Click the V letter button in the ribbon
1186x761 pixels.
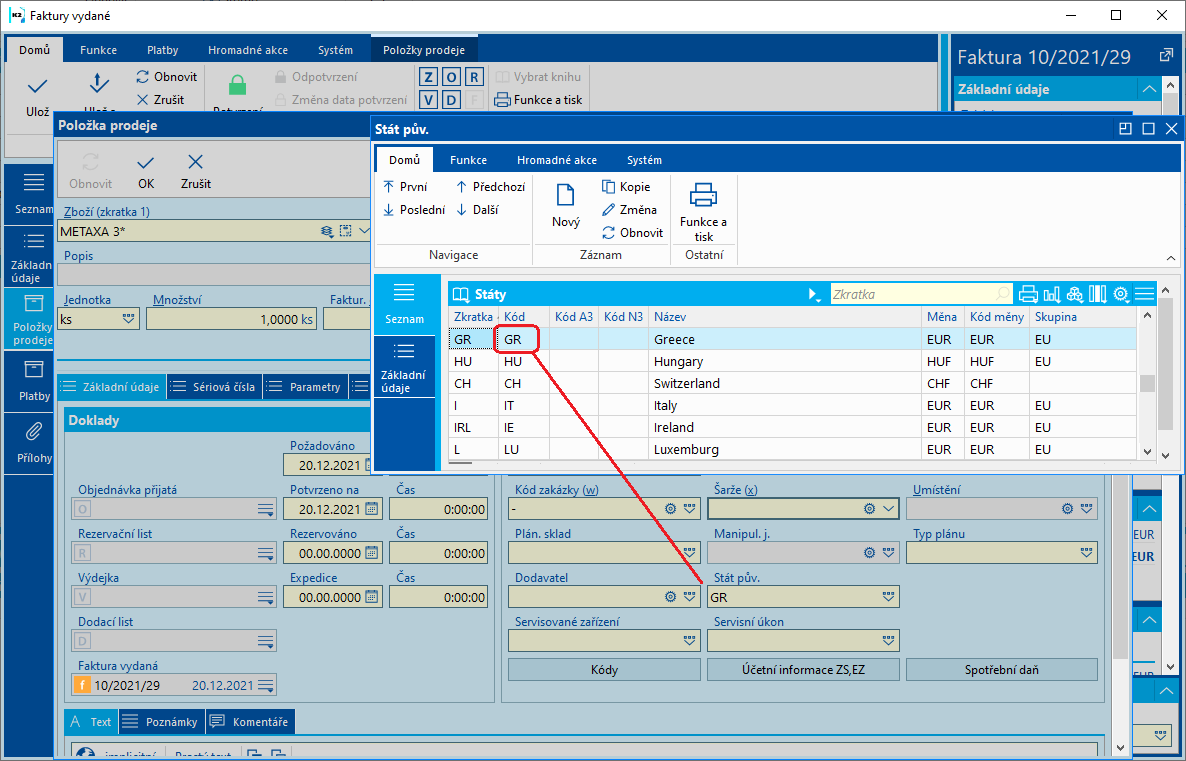tap(429, 99)
